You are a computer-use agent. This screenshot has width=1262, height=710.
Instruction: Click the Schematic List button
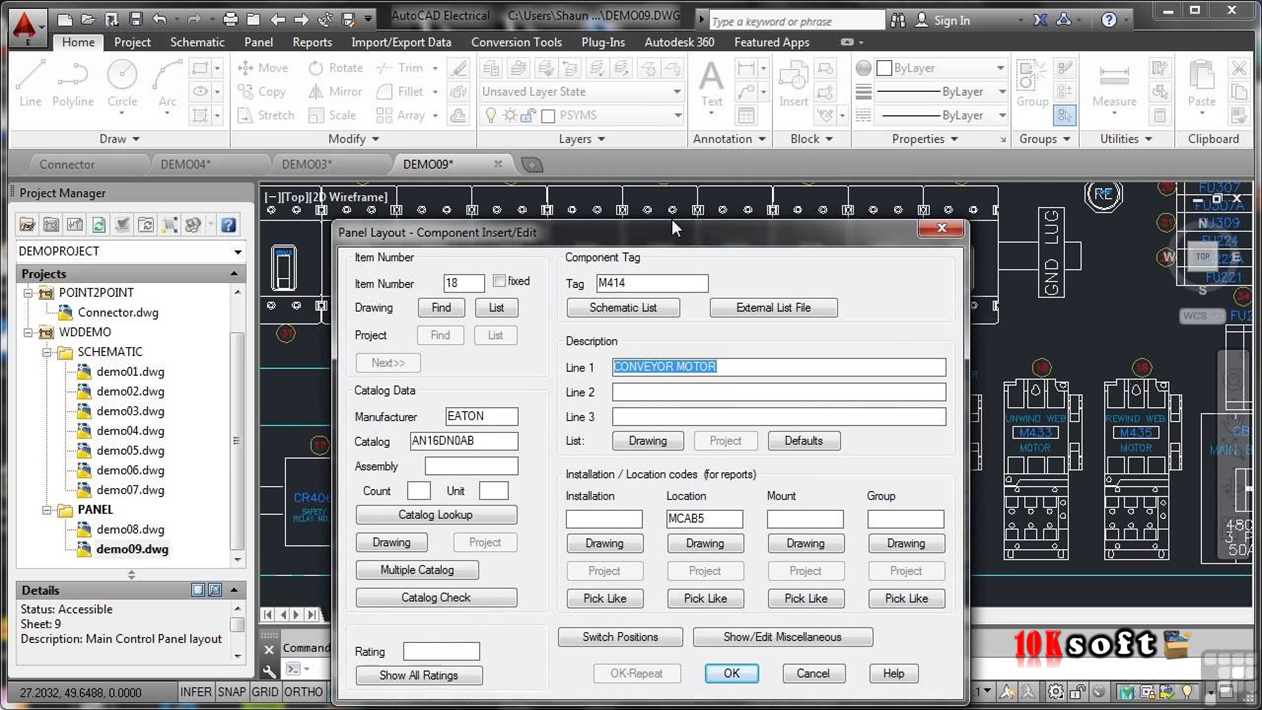(623, 308)
